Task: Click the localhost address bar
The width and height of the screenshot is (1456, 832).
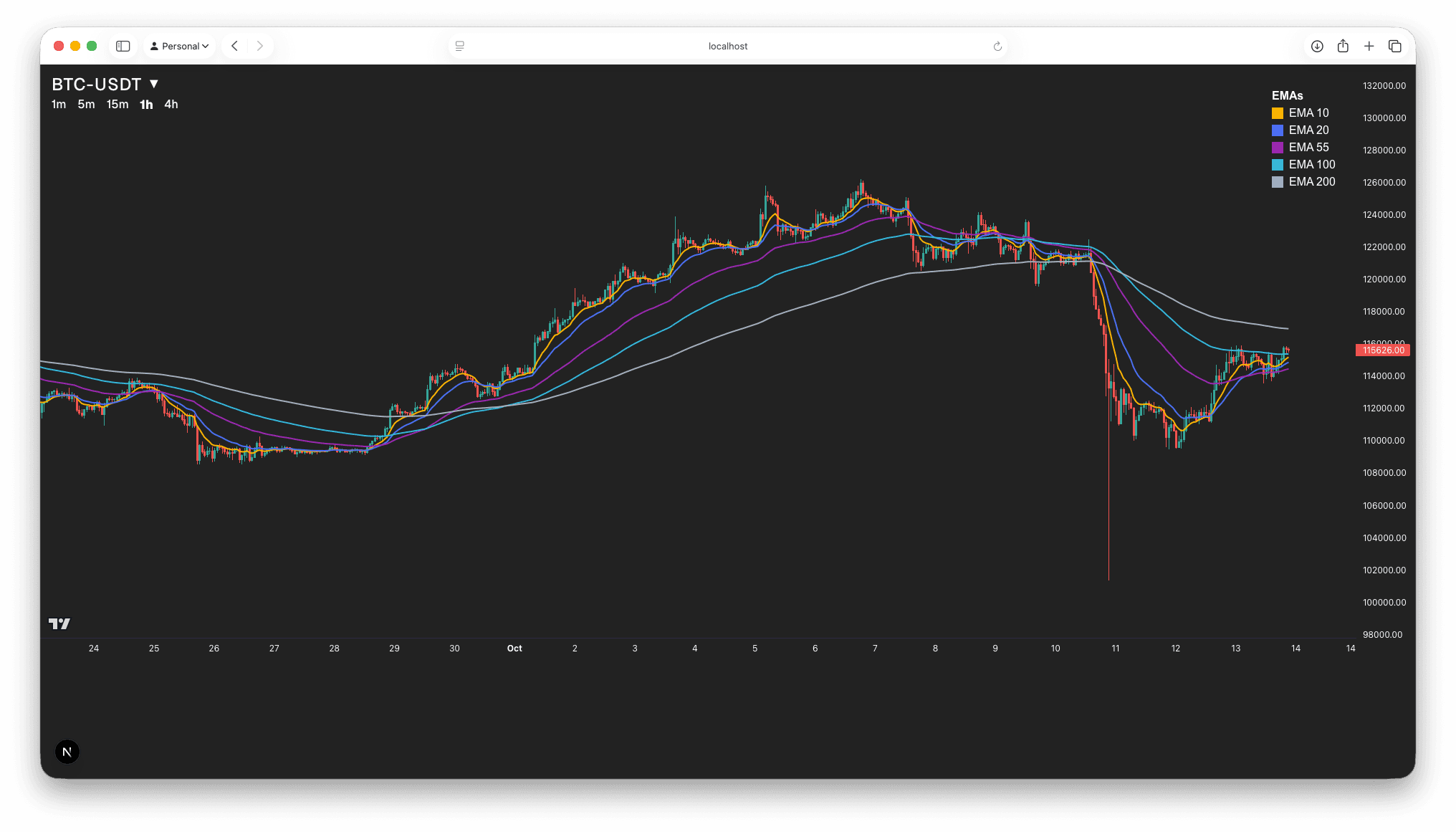Action: 727,46
